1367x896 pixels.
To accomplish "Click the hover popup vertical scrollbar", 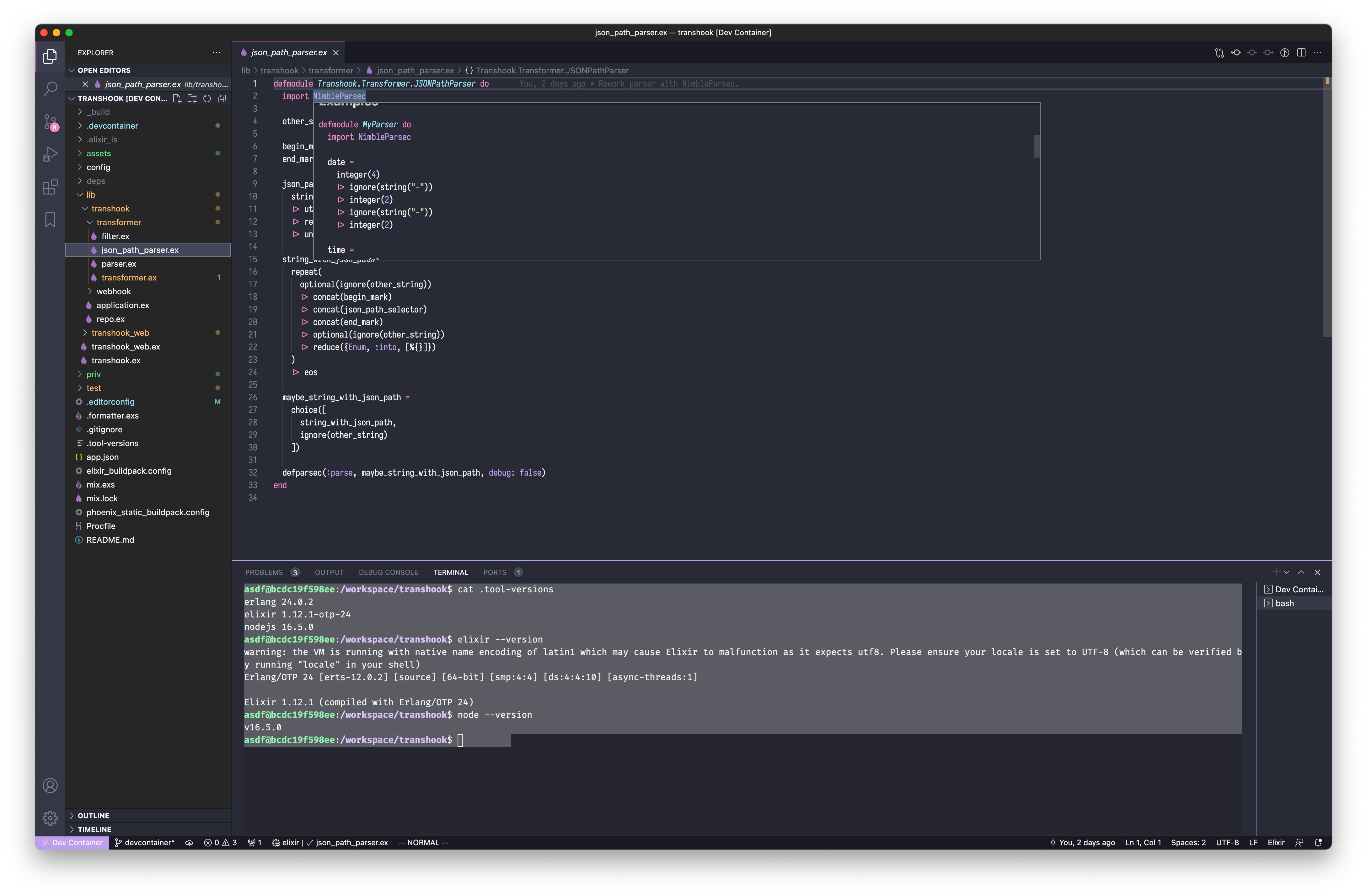I will click(x=1036, y=147).
